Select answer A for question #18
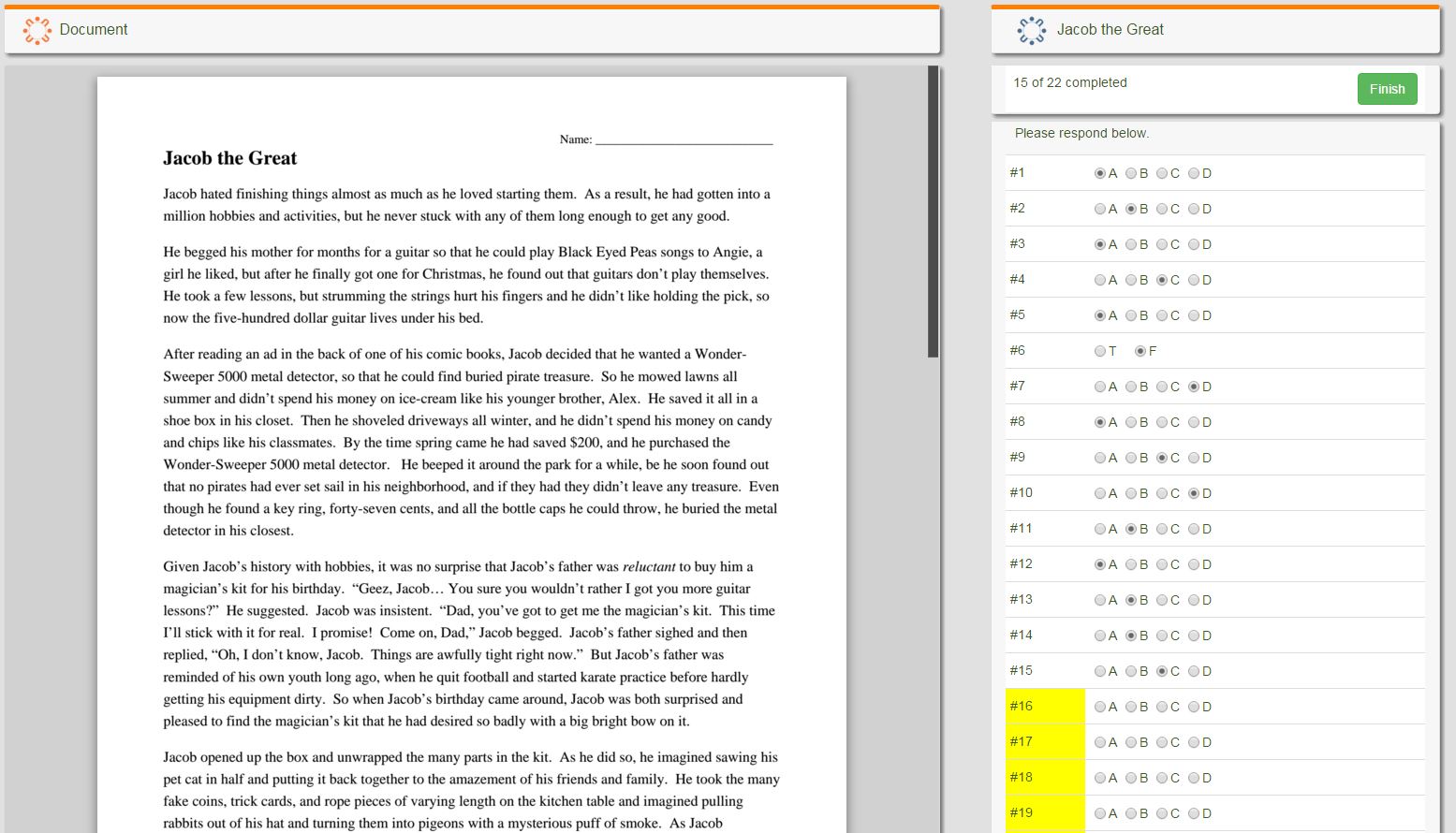Screen dimensions: 1456x833 [x=1100, y=778]
